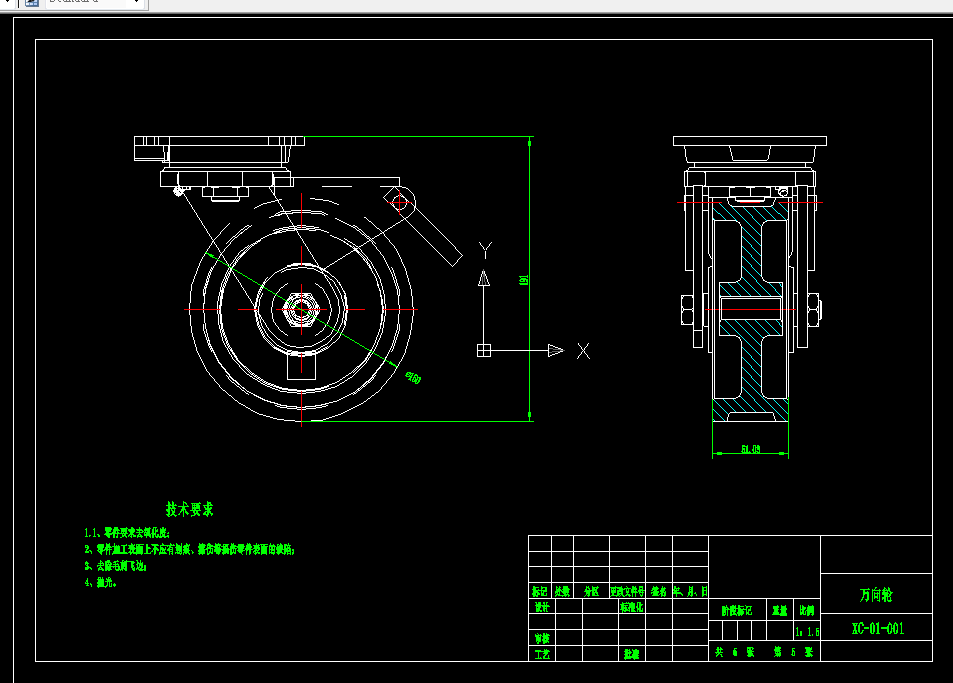Select the 工艺 row label
953x683 pixels.
[542, 654]
